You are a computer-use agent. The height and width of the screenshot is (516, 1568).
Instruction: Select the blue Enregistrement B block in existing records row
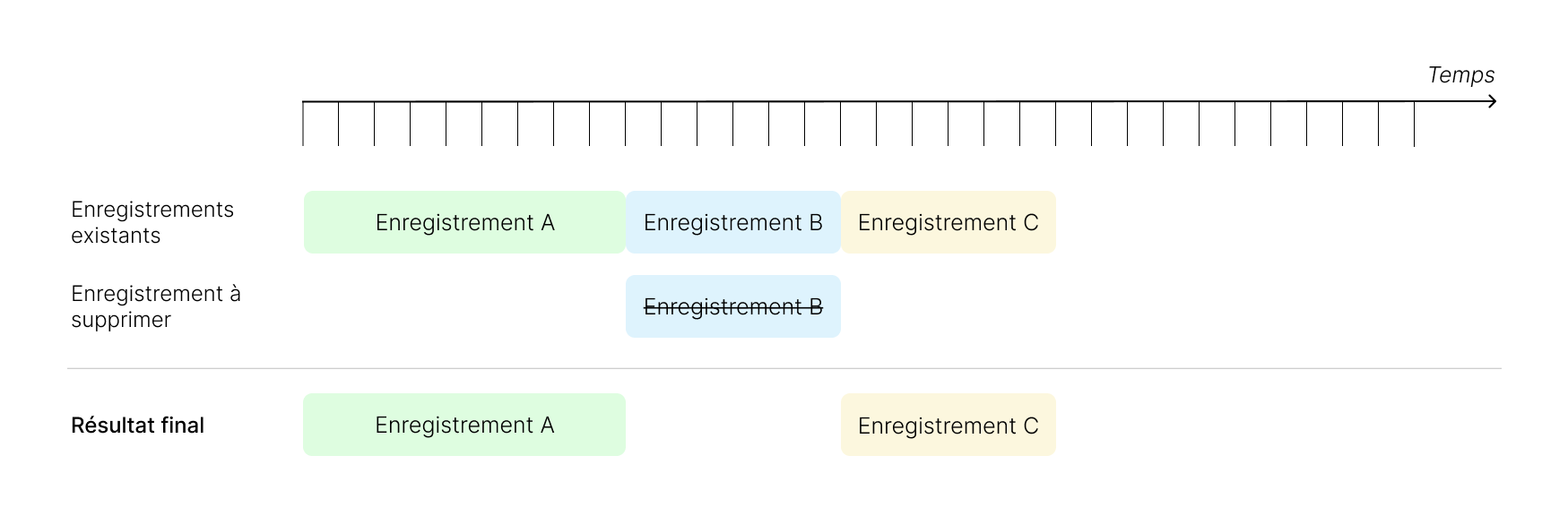(732, 222)
